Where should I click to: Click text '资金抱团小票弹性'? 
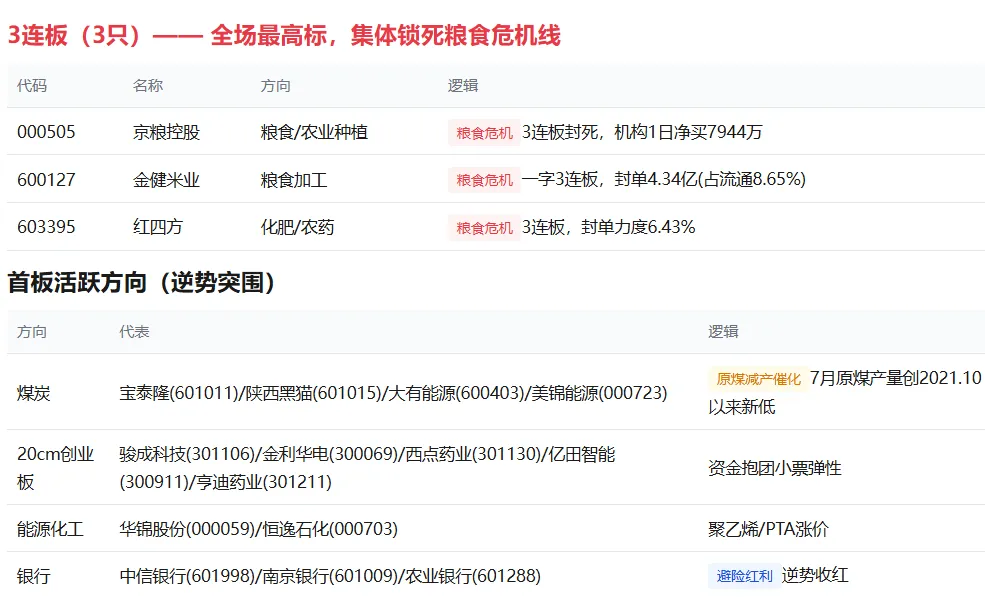coord(775,468)
